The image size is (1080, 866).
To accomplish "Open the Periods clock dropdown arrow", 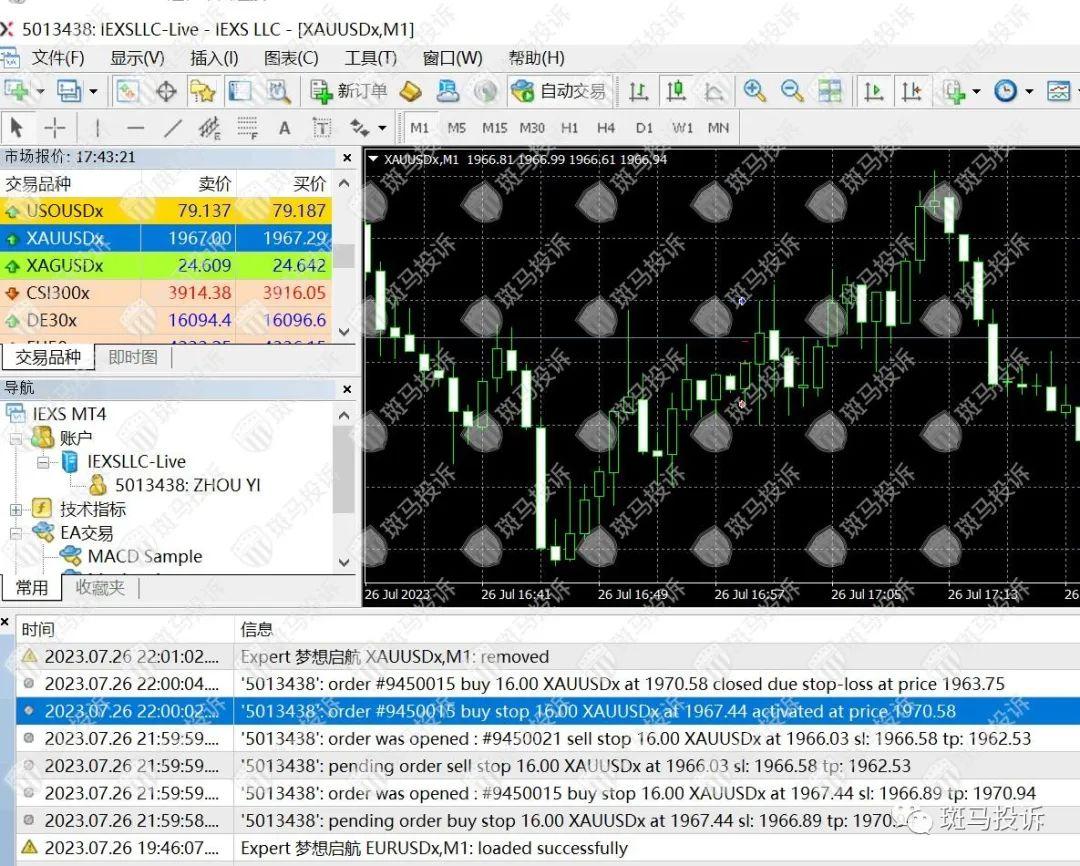I will click(x=1029, y=91).
